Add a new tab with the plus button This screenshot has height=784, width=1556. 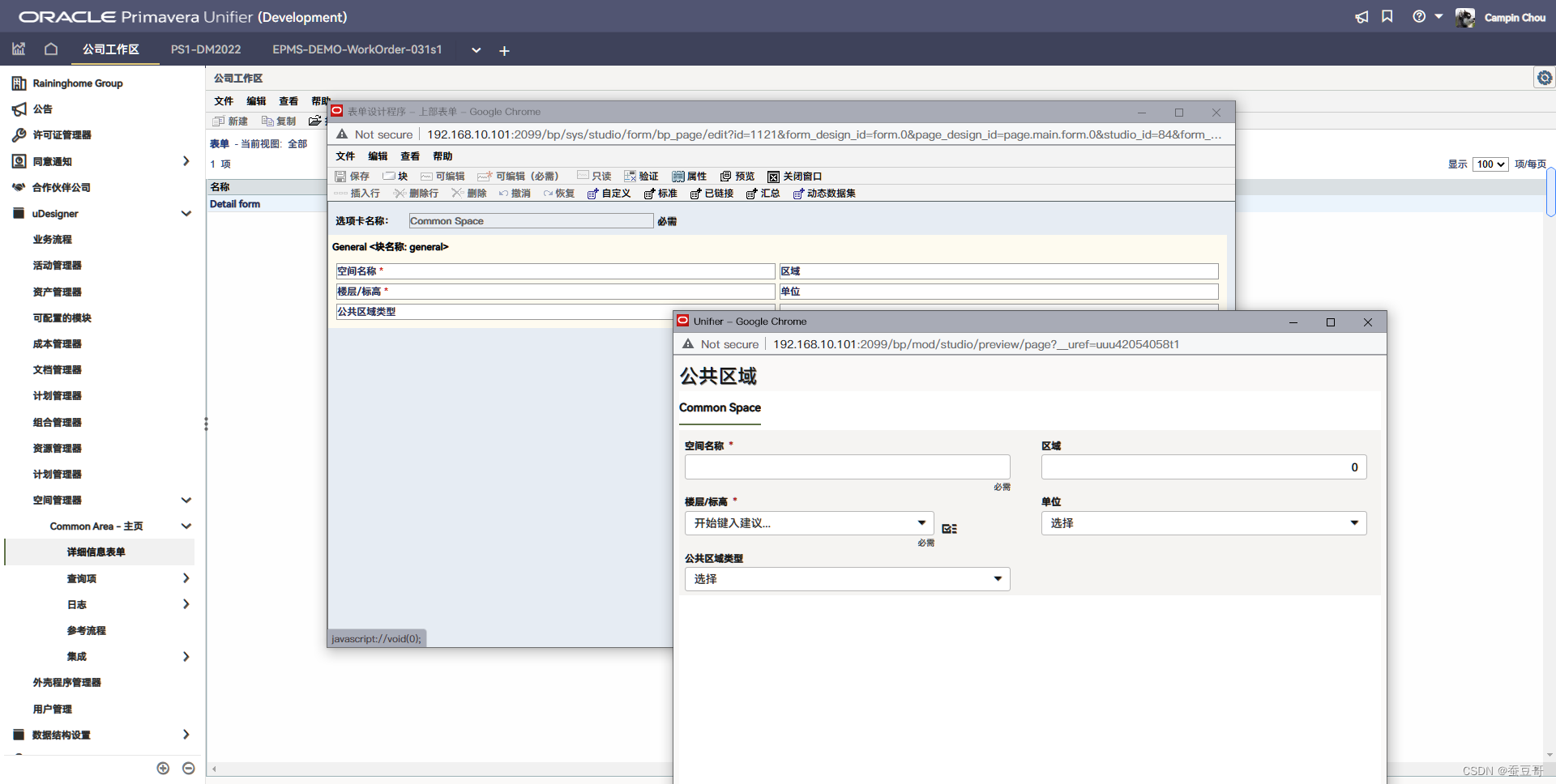504,51
